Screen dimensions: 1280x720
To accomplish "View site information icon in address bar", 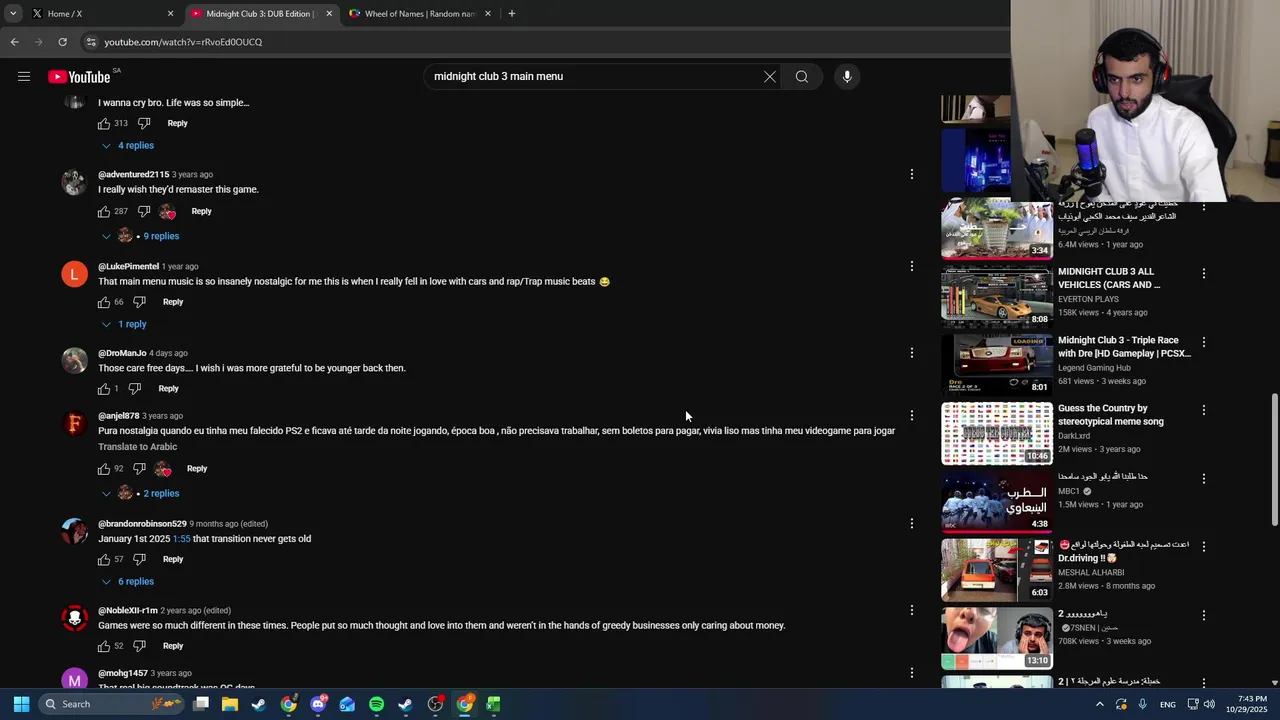I will coord(91,42).
